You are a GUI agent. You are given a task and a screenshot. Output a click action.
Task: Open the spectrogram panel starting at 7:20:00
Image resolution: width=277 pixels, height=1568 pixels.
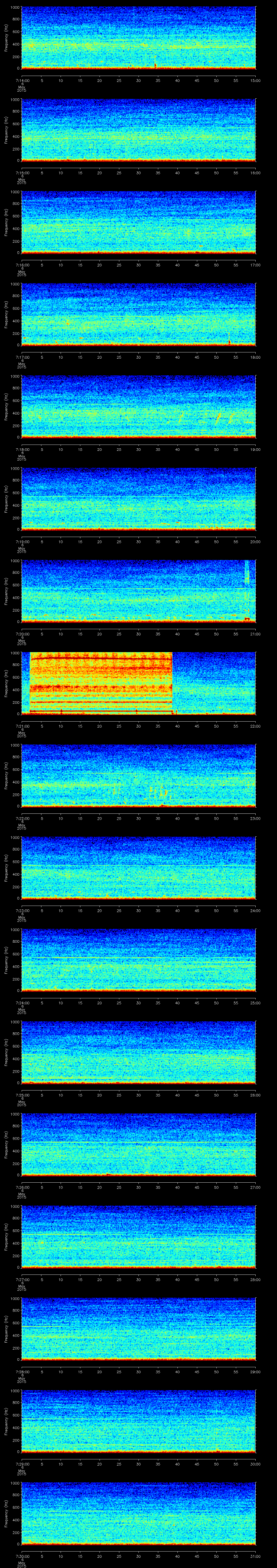[x=139, y=591]
